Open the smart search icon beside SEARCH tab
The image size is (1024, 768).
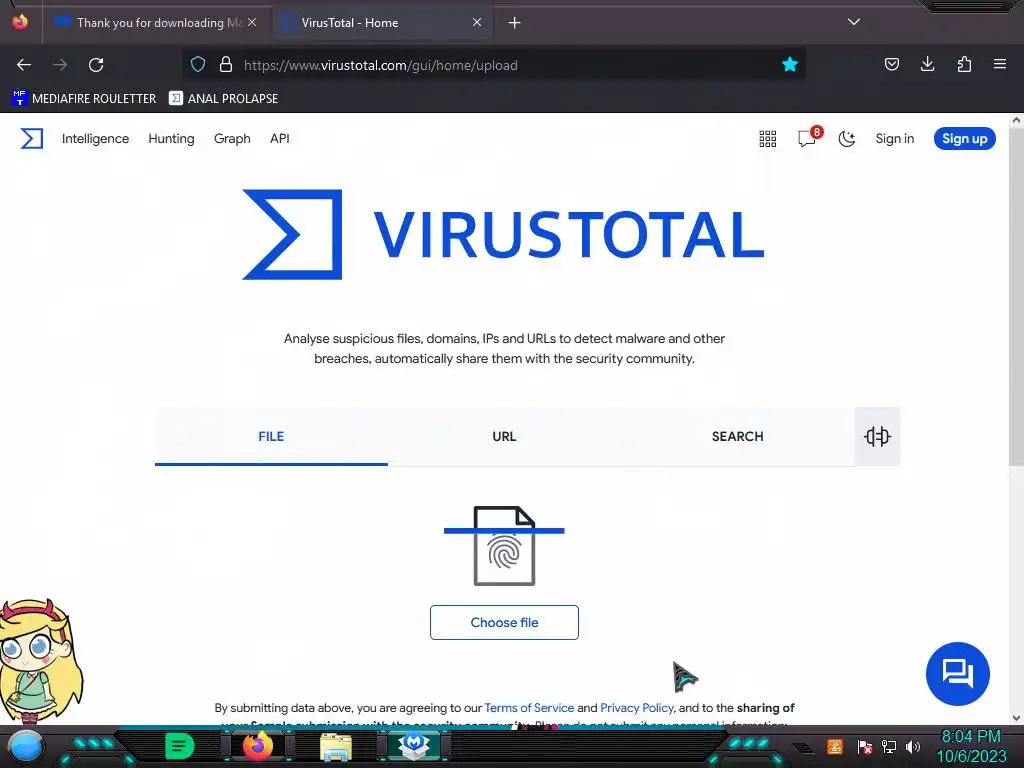point(877,436)
